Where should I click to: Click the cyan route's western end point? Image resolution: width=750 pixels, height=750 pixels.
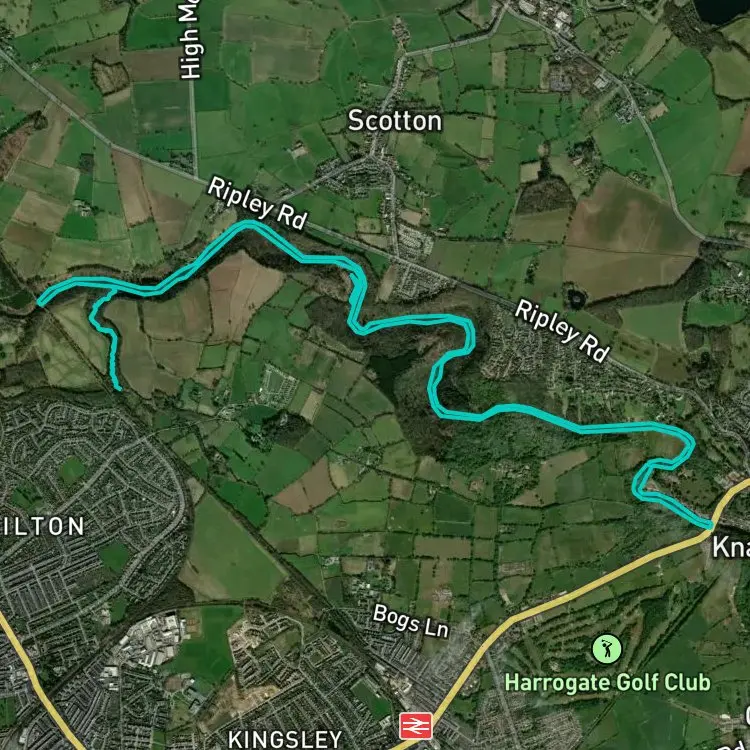(x=40, y=302)
